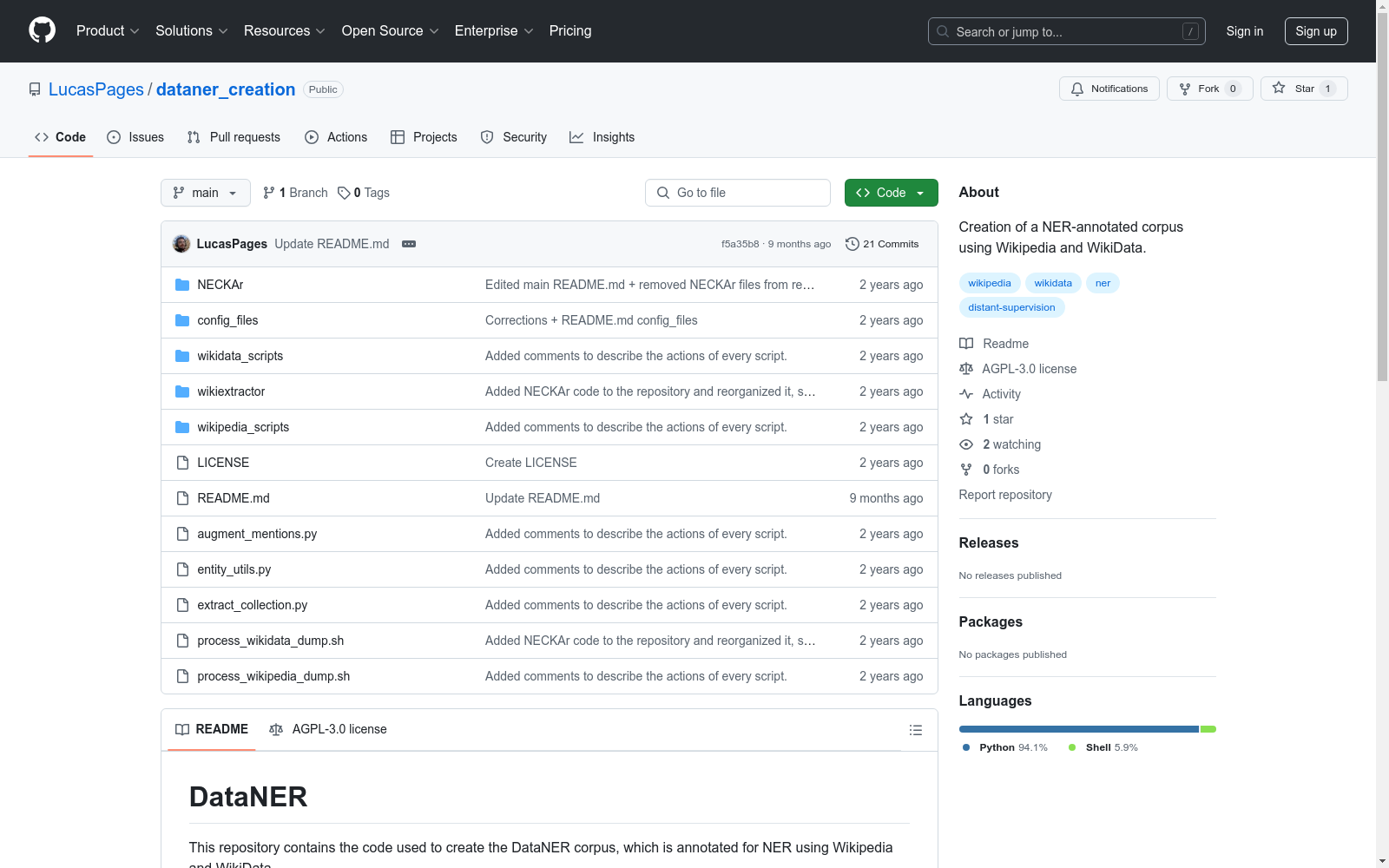Switch to the Projects tab
This screenshot has width=1389, height=868.
tap(424, 137)
